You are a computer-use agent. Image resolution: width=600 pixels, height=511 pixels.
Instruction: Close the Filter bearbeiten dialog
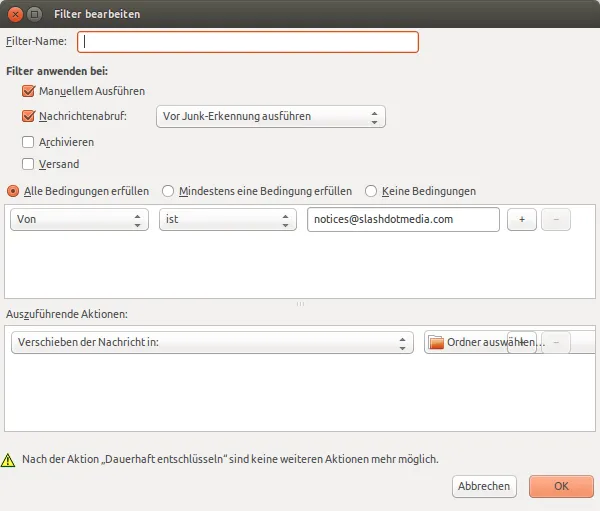[x=15, y=15]
